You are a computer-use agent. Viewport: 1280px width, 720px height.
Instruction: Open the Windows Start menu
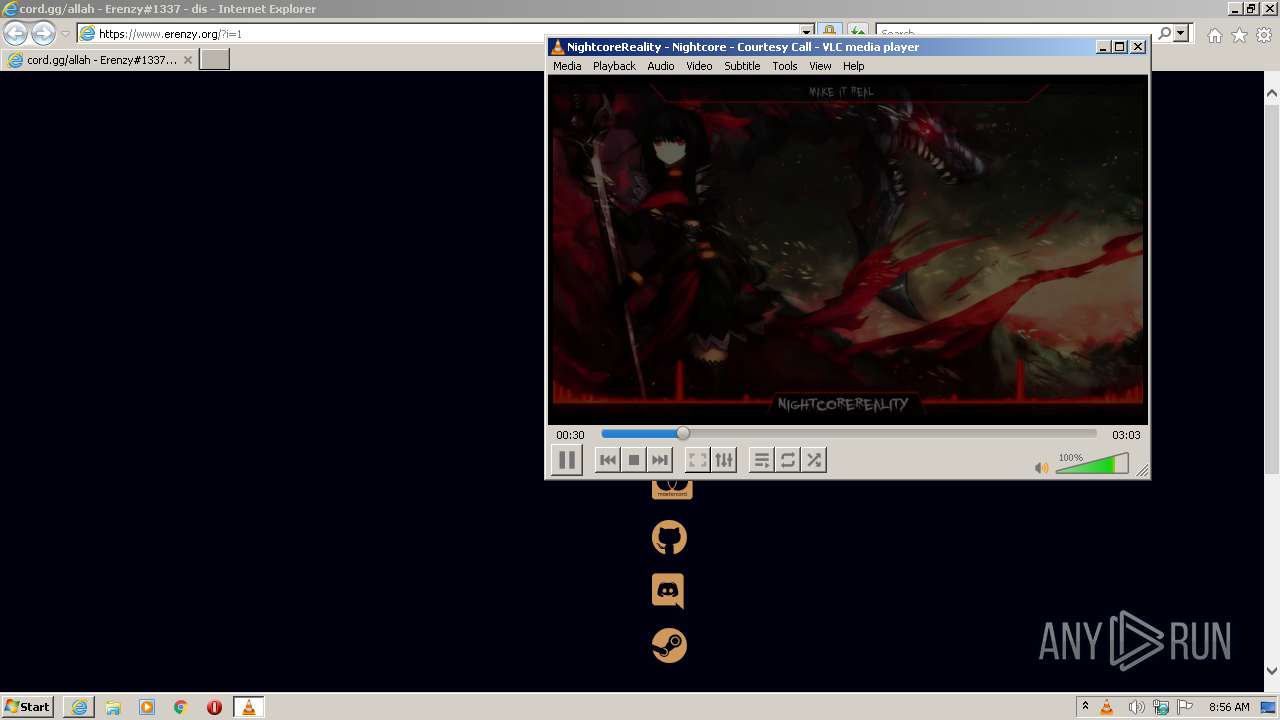pyautogui.click(x=28, y=706)
